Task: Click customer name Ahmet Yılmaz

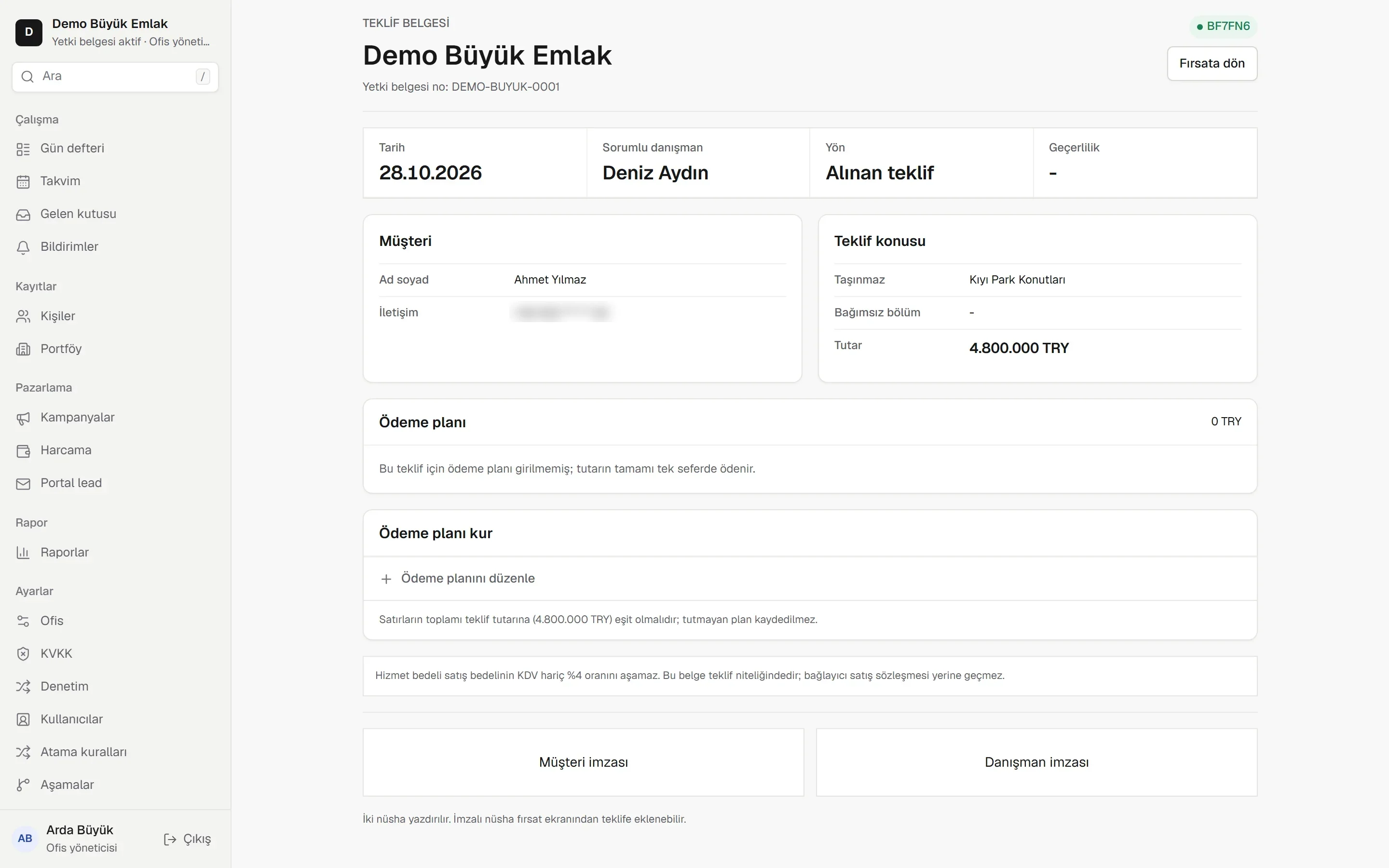Action: tap(550, 280)
